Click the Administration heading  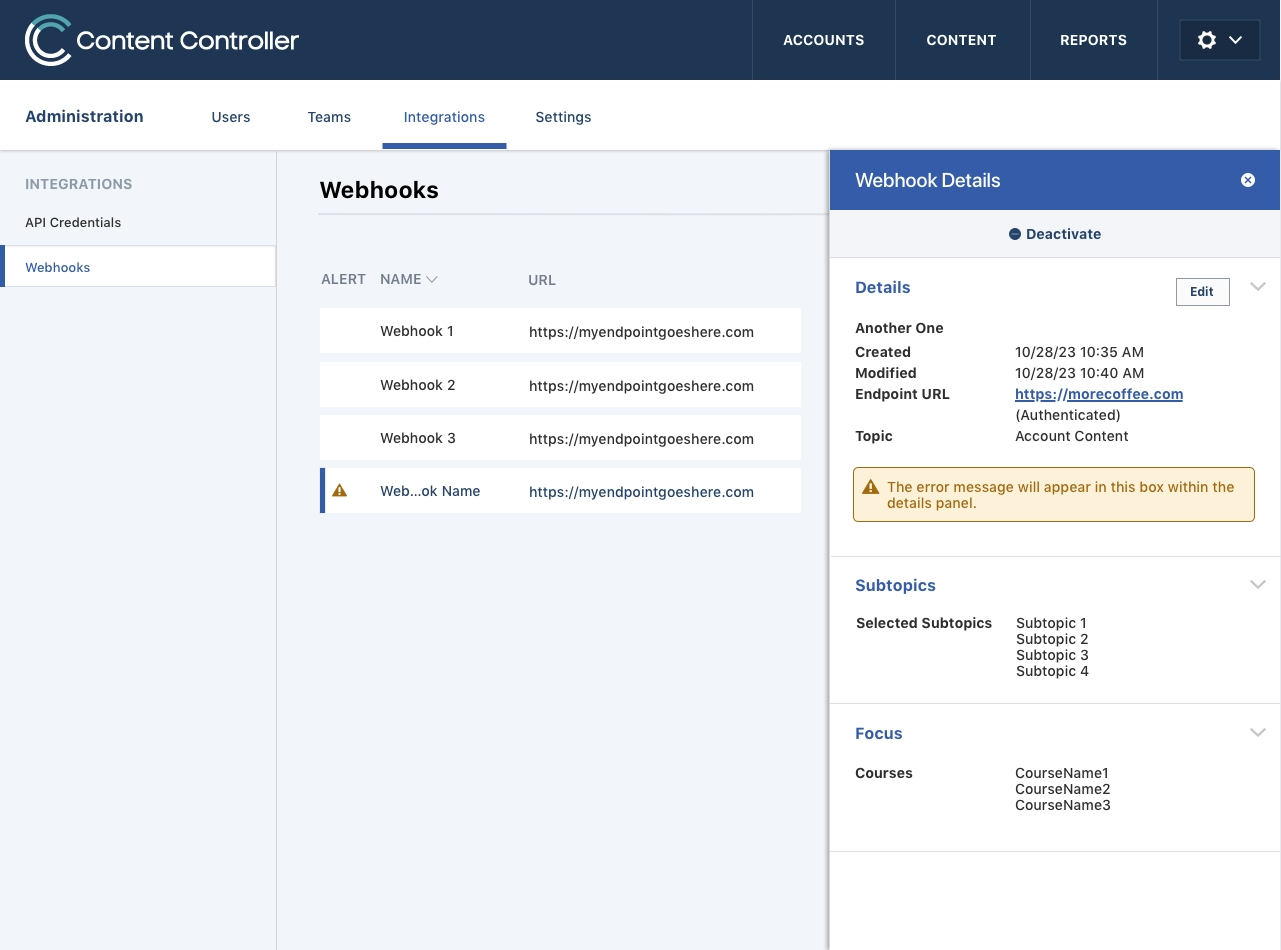84,116
